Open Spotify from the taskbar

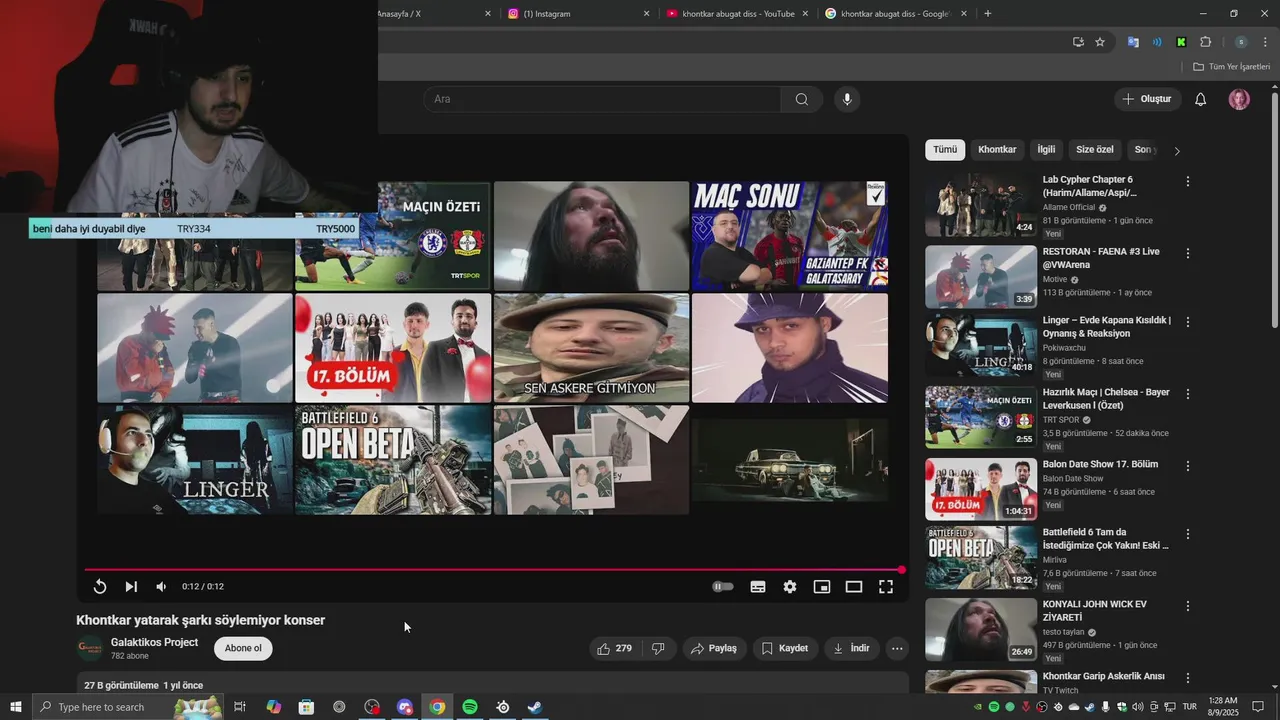(x=470, y=707)
